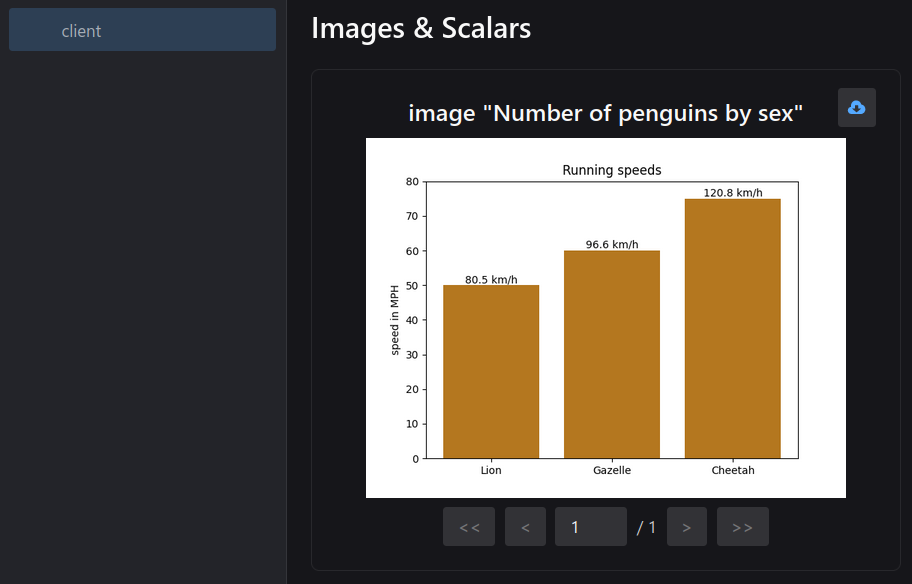Image resolution: width=912 pixels, height=584 pixels.
Task: Jump to the last image page
Action: click(742, 527)
